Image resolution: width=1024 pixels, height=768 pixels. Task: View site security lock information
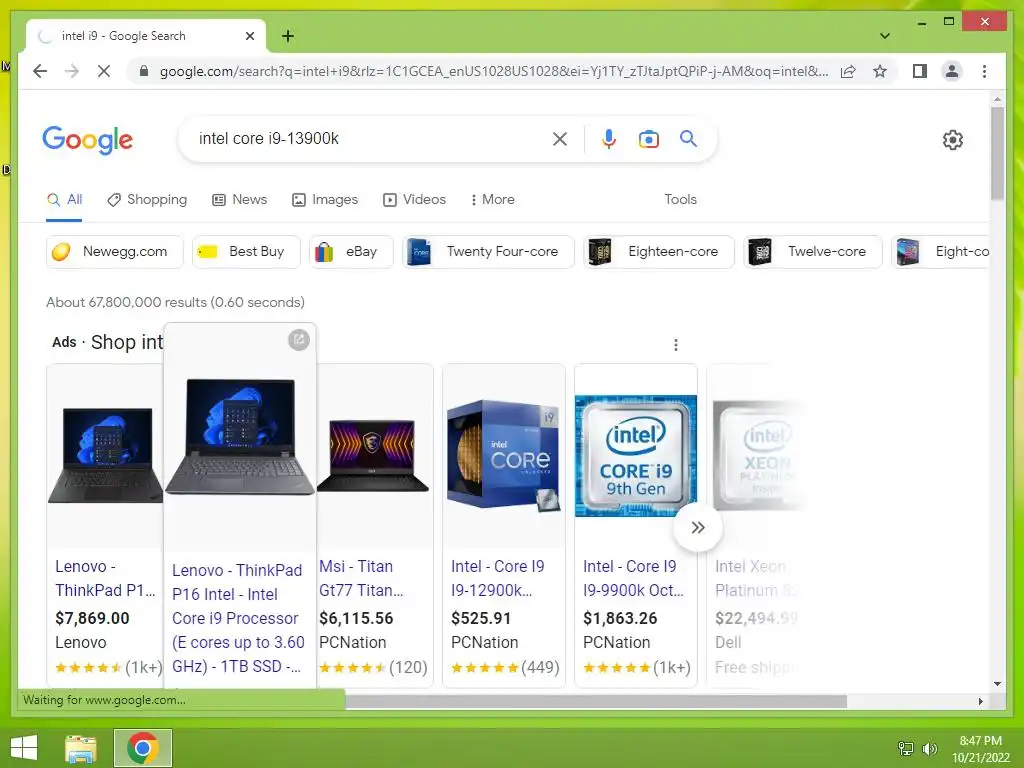(144, 71)
